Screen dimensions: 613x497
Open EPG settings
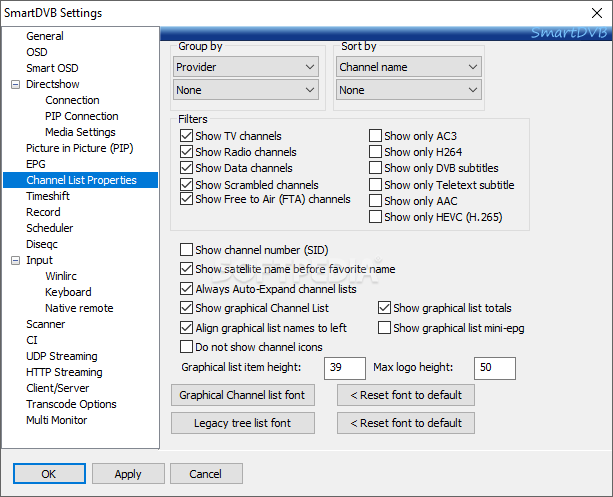click(36, 164)
